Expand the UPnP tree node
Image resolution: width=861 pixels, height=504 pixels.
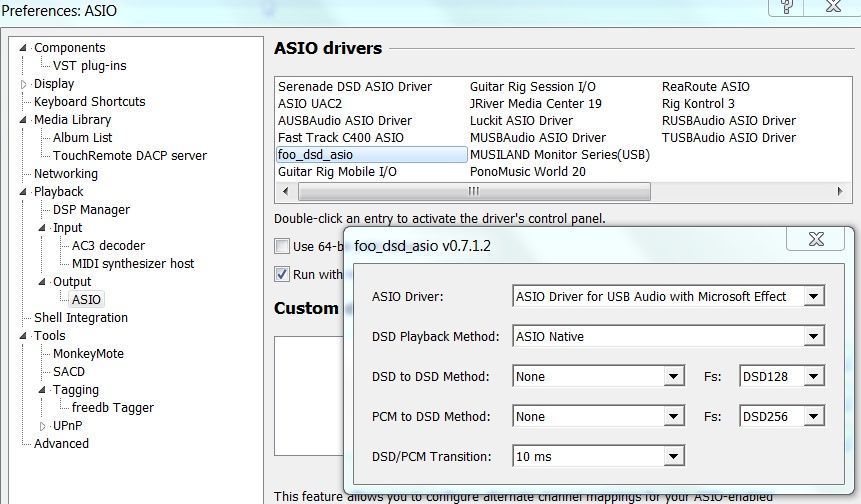pyautogui.click(x=42, y=426)
